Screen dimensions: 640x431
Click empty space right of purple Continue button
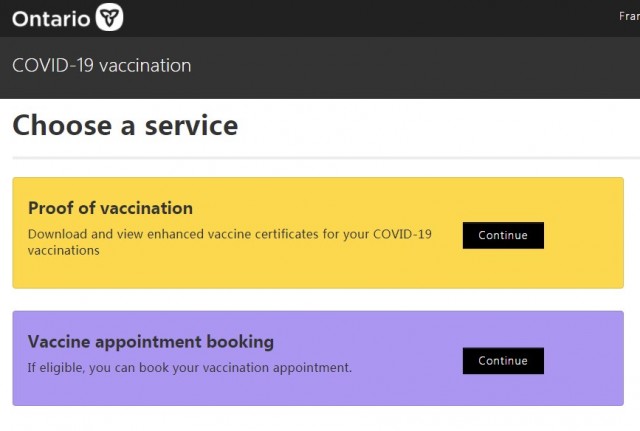(x=584, y=361)
